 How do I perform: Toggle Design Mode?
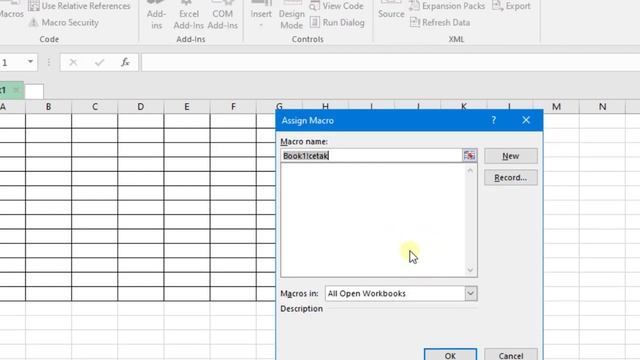[291, 16]
